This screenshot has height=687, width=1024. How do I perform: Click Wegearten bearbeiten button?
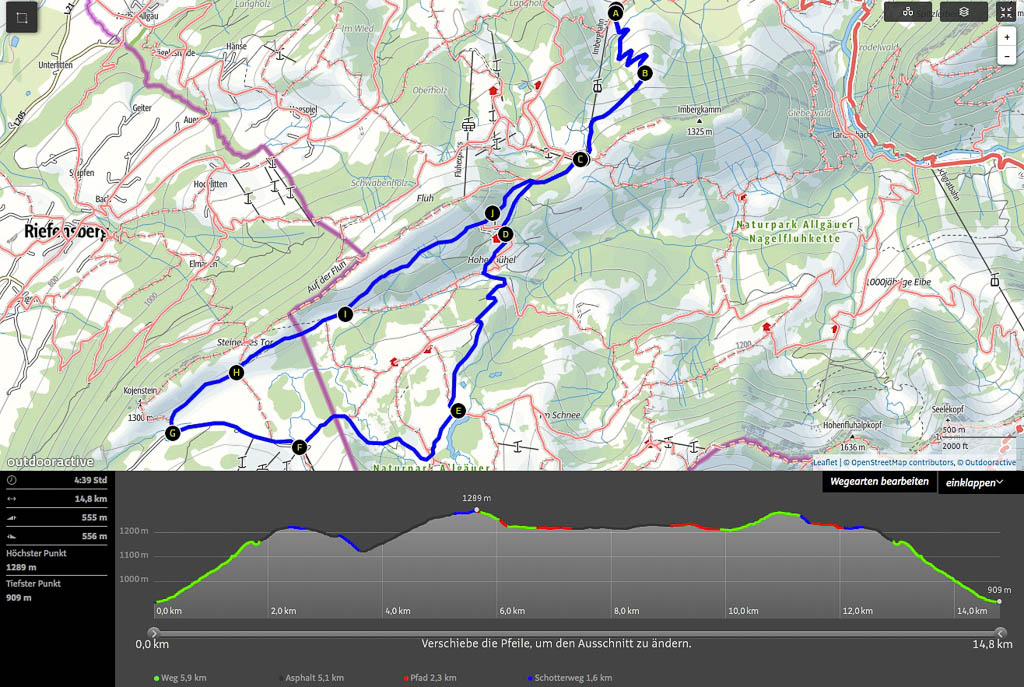click(878, 482)
